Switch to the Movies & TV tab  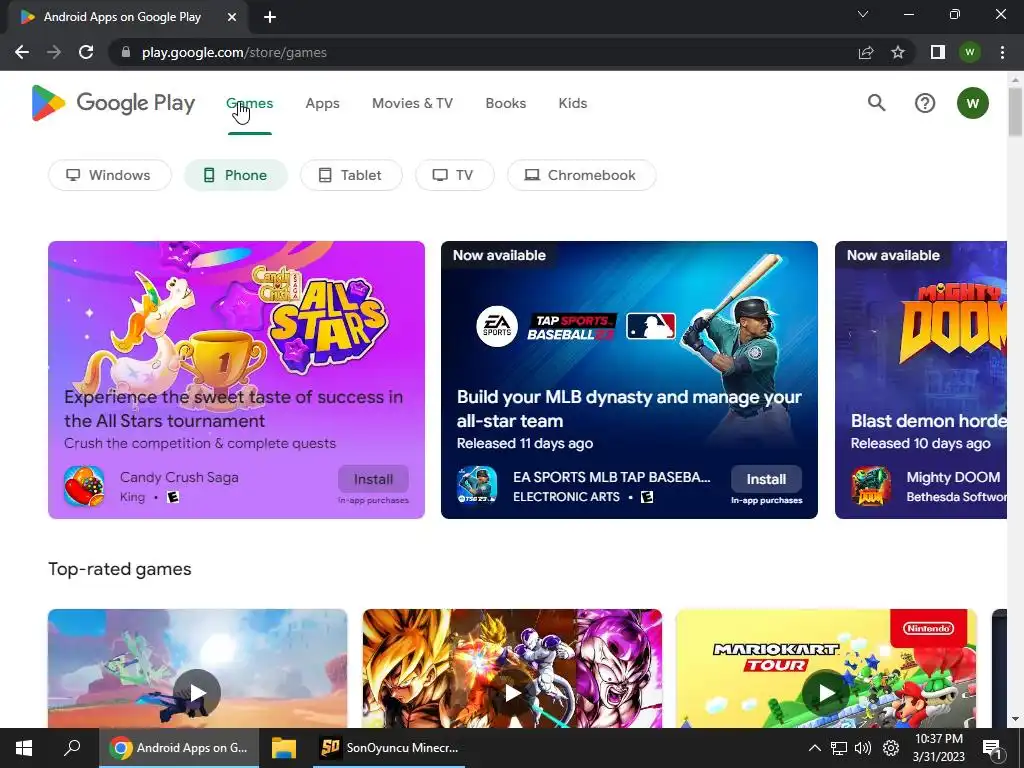pos(412,103)
